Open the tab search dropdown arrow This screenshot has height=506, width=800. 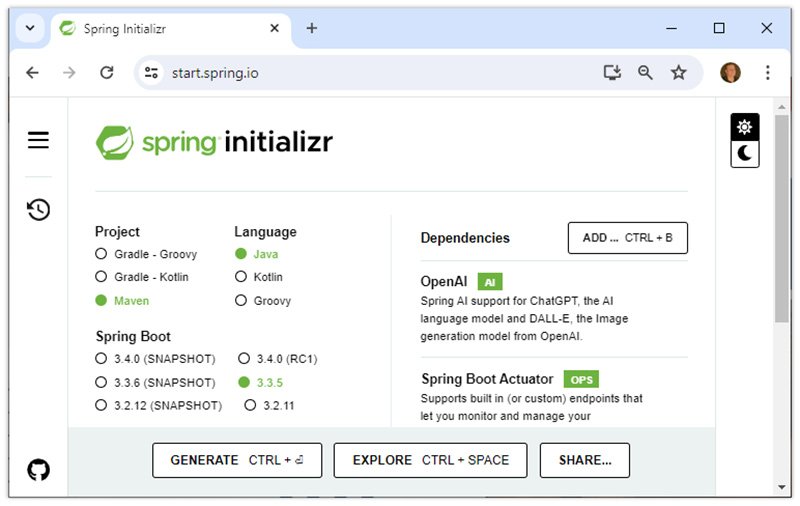30,28
